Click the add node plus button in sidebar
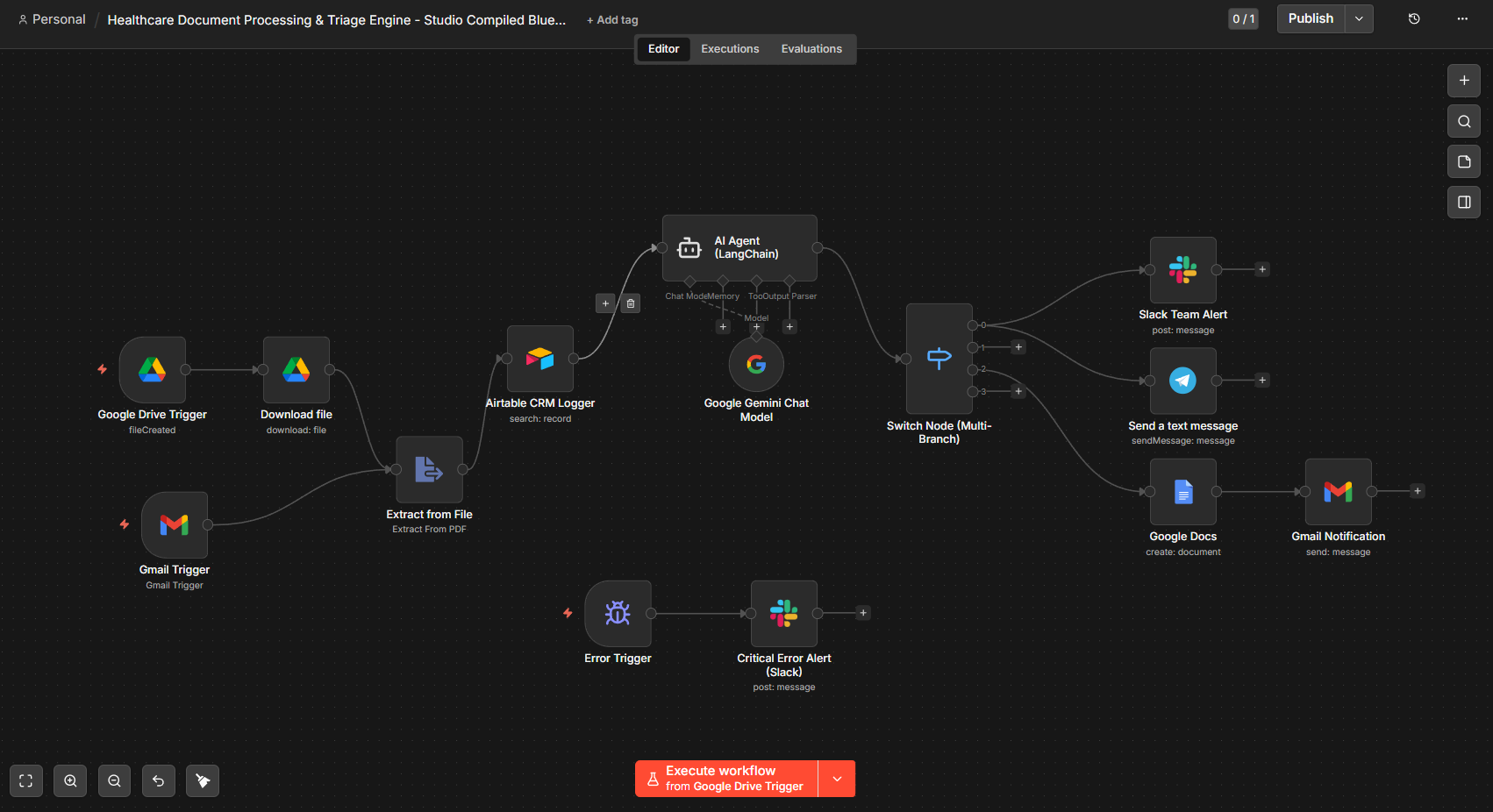Screen dimensions: 1493x812 coord(1464,81)
